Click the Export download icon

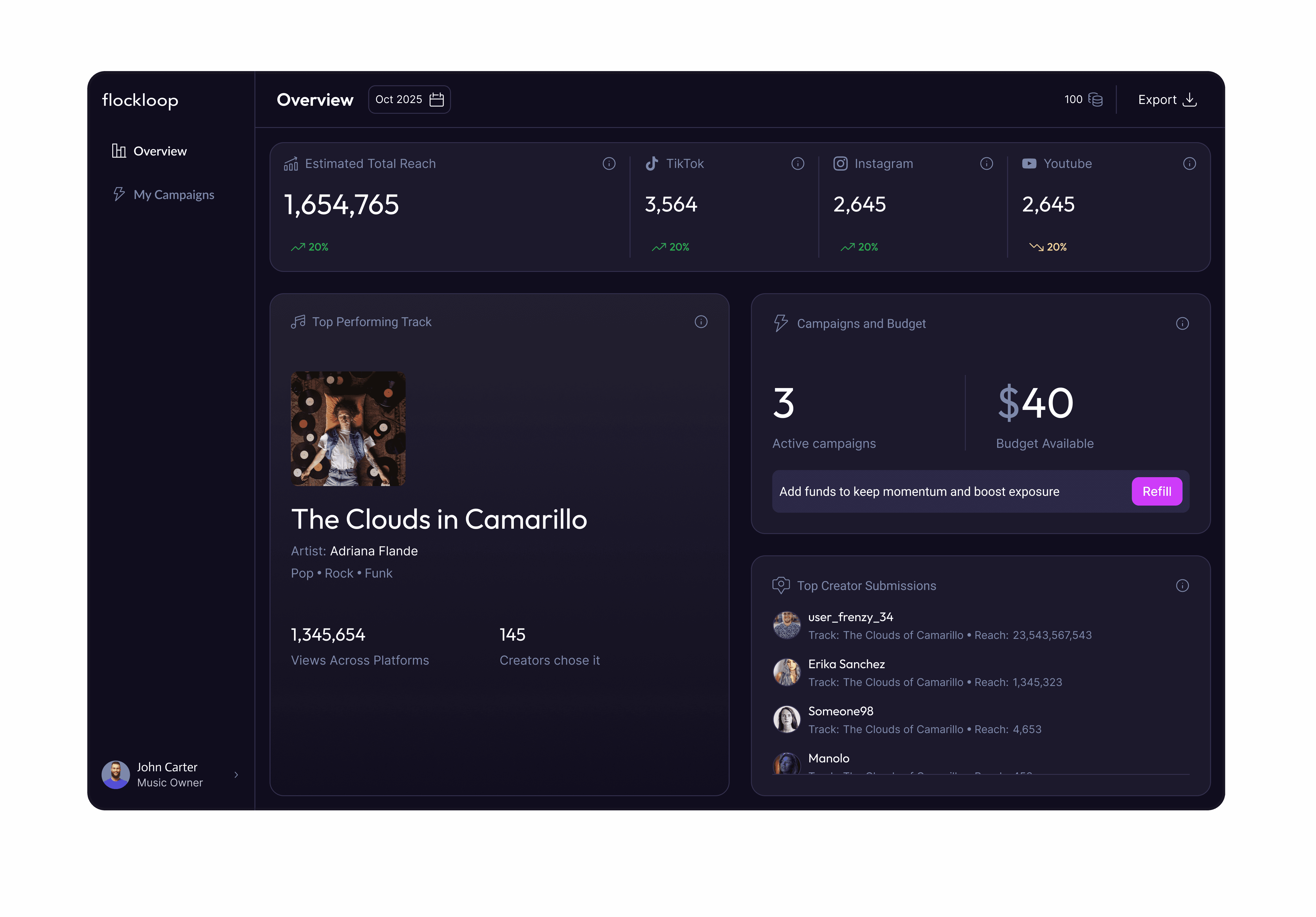1190,100
